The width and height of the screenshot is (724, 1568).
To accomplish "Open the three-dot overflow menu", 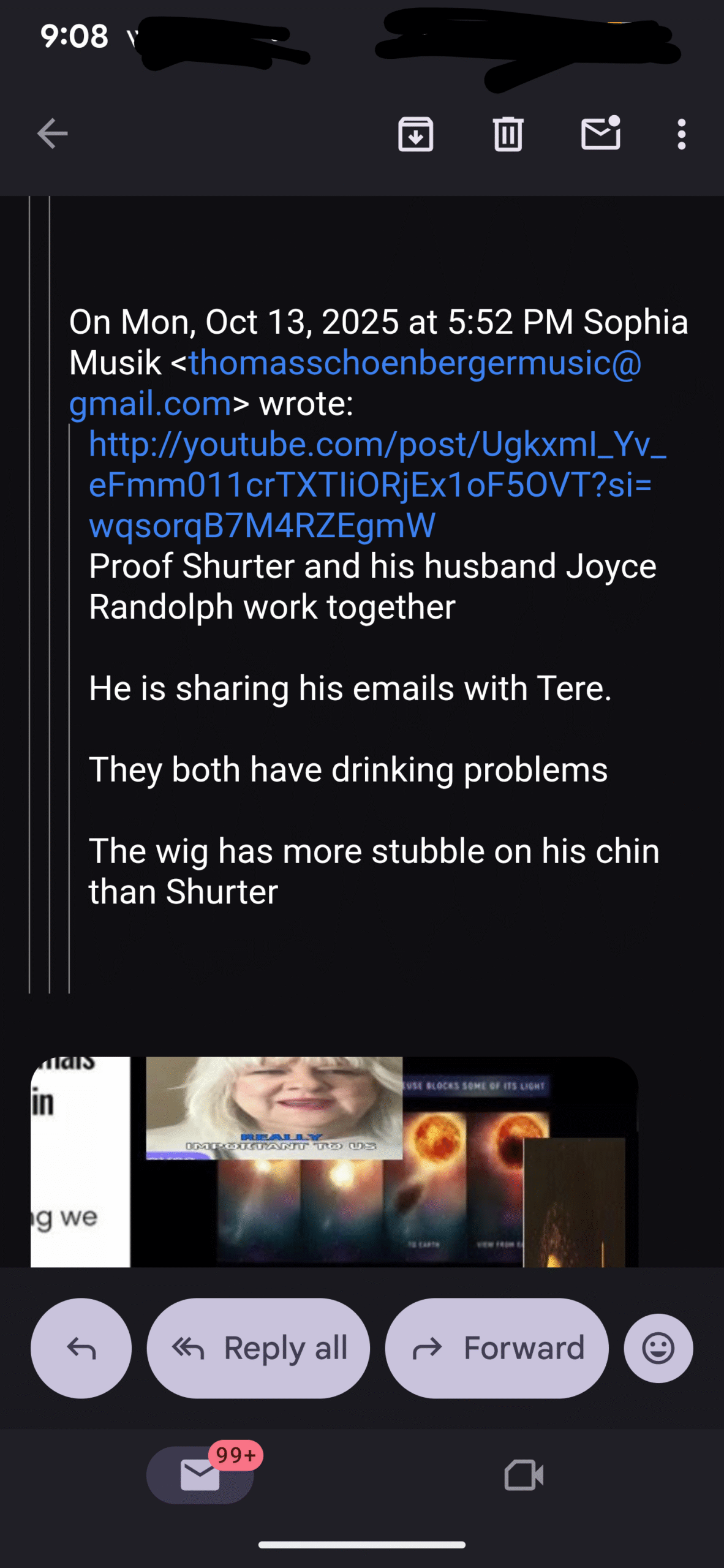I will coord(681,134).
